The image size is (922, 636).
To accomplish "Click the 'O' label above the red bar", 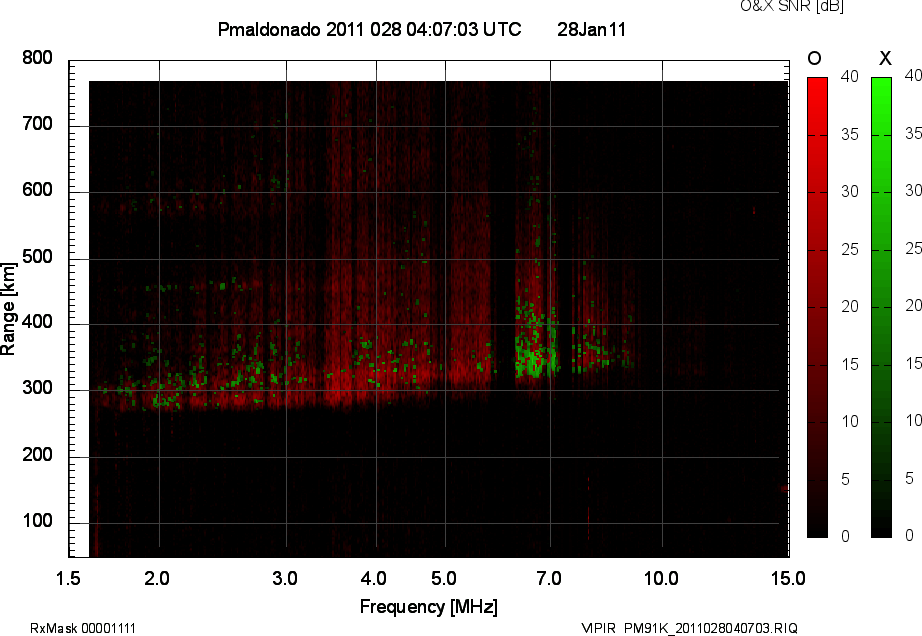I will click(x=814, y=58).
